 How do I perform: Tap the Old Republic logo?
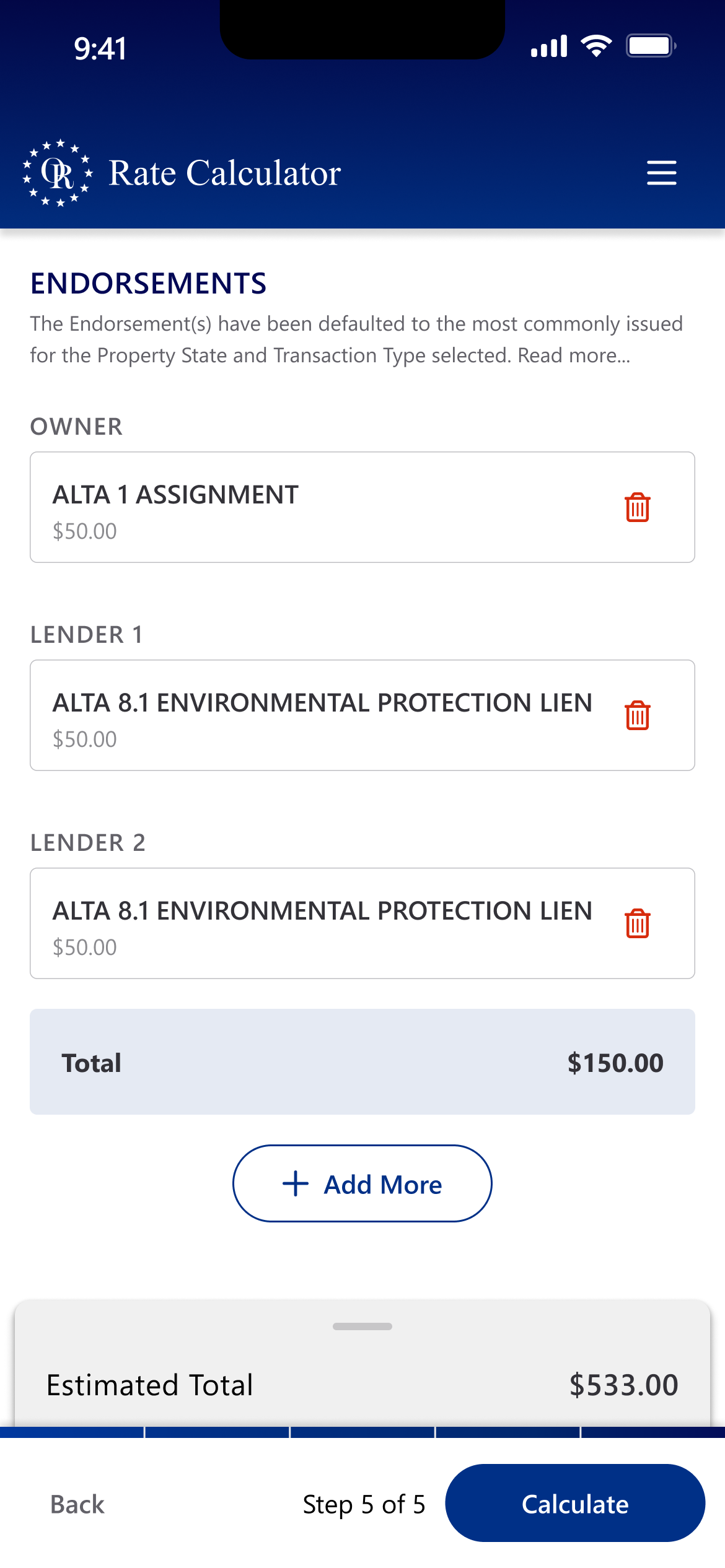click(58, 173)
